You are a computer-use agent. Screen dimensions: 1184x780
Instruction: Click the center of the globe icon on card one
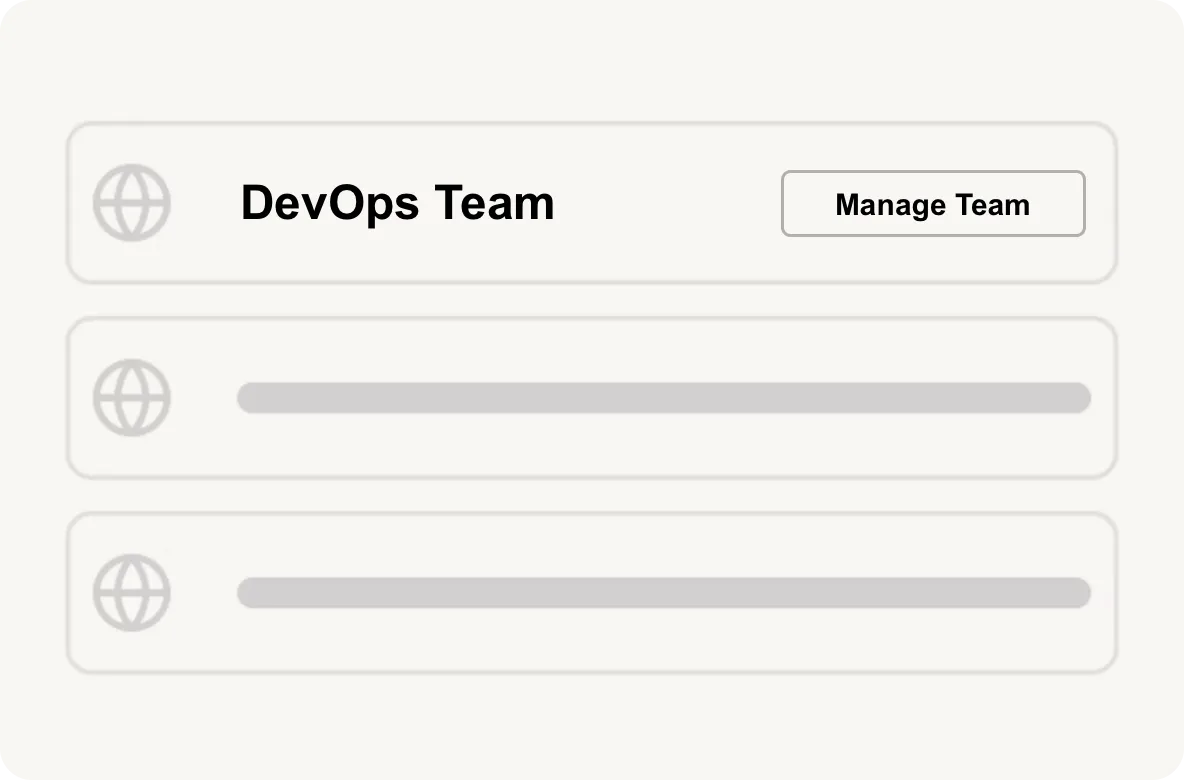click(132, 203)
